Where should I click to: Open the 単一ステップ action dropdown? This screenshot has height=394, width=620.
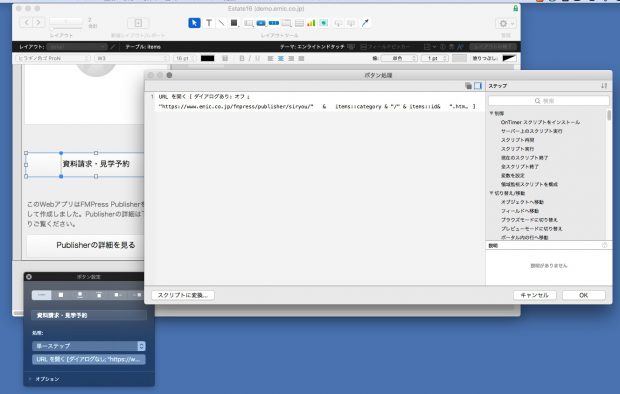click(x=89, y=346)
